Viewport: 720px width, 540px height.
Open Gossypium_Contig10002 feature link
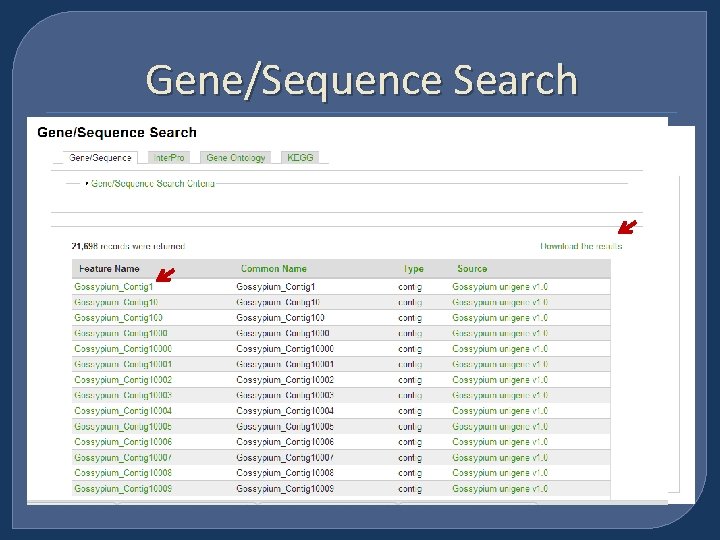[x=123, y=380]
